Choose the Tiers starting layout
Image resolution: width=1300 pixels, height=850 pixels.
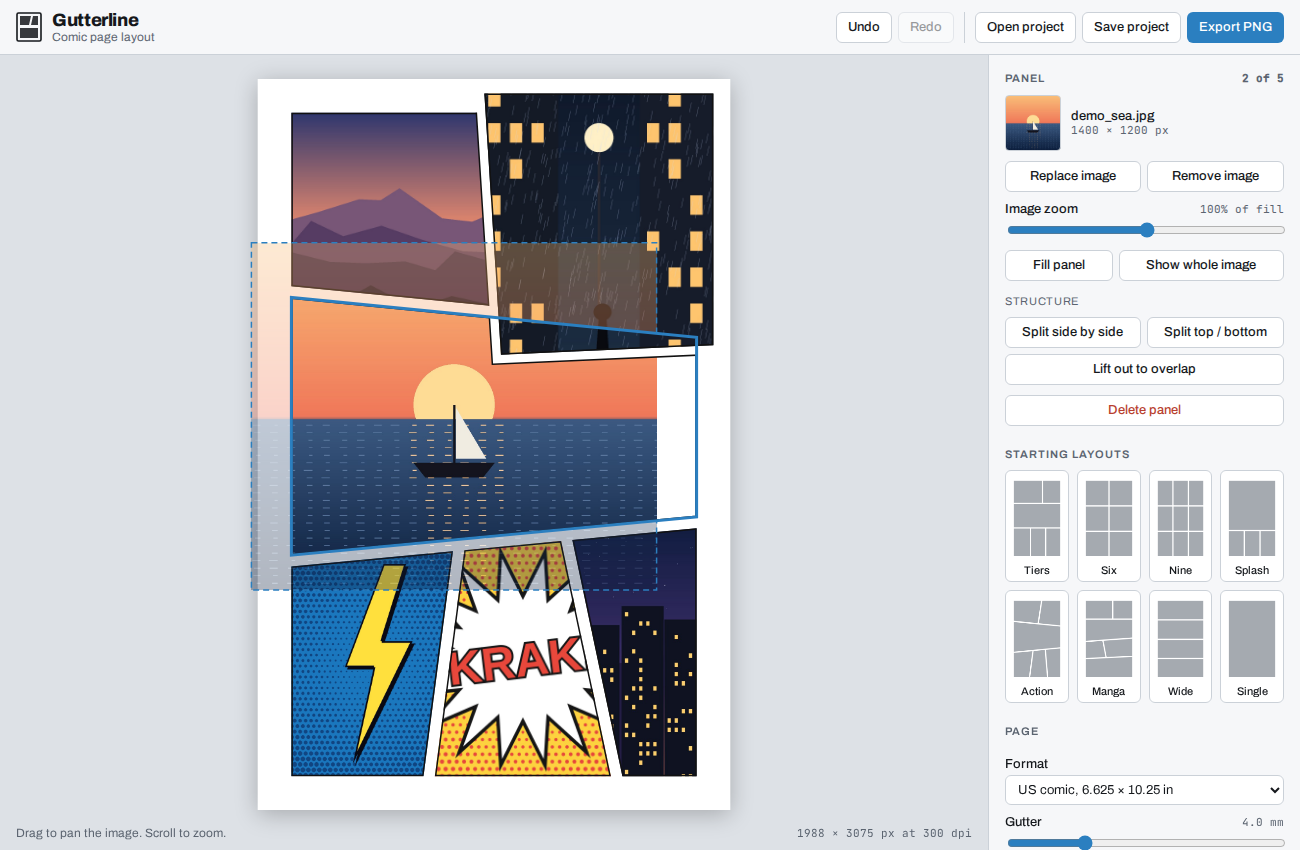coord(1037,526)
